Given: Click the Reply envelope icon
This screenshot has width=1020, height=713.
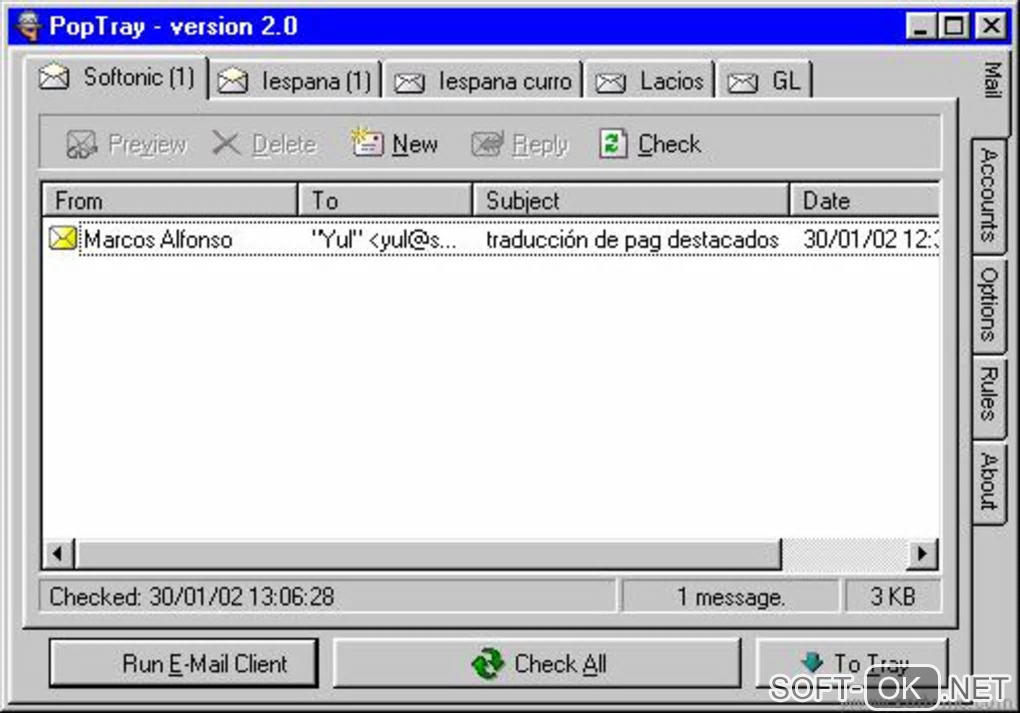Looking at the screenshot, I should 487,144.
